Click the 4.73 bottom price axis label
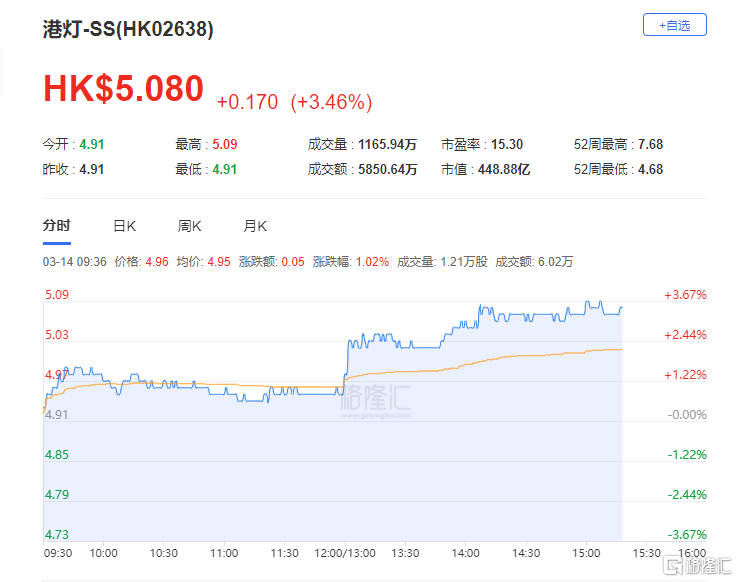Viewport: 738px width, 582px height. tap(57, 535)
